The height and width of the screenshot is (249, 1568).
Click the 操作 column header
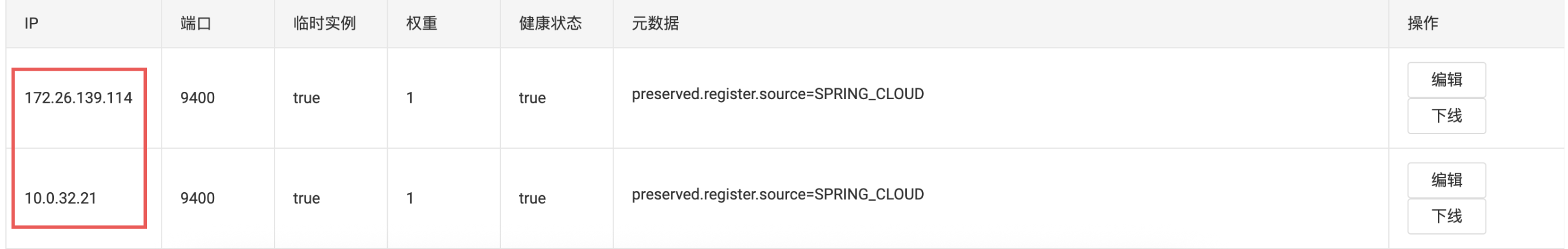point(1423,24)
